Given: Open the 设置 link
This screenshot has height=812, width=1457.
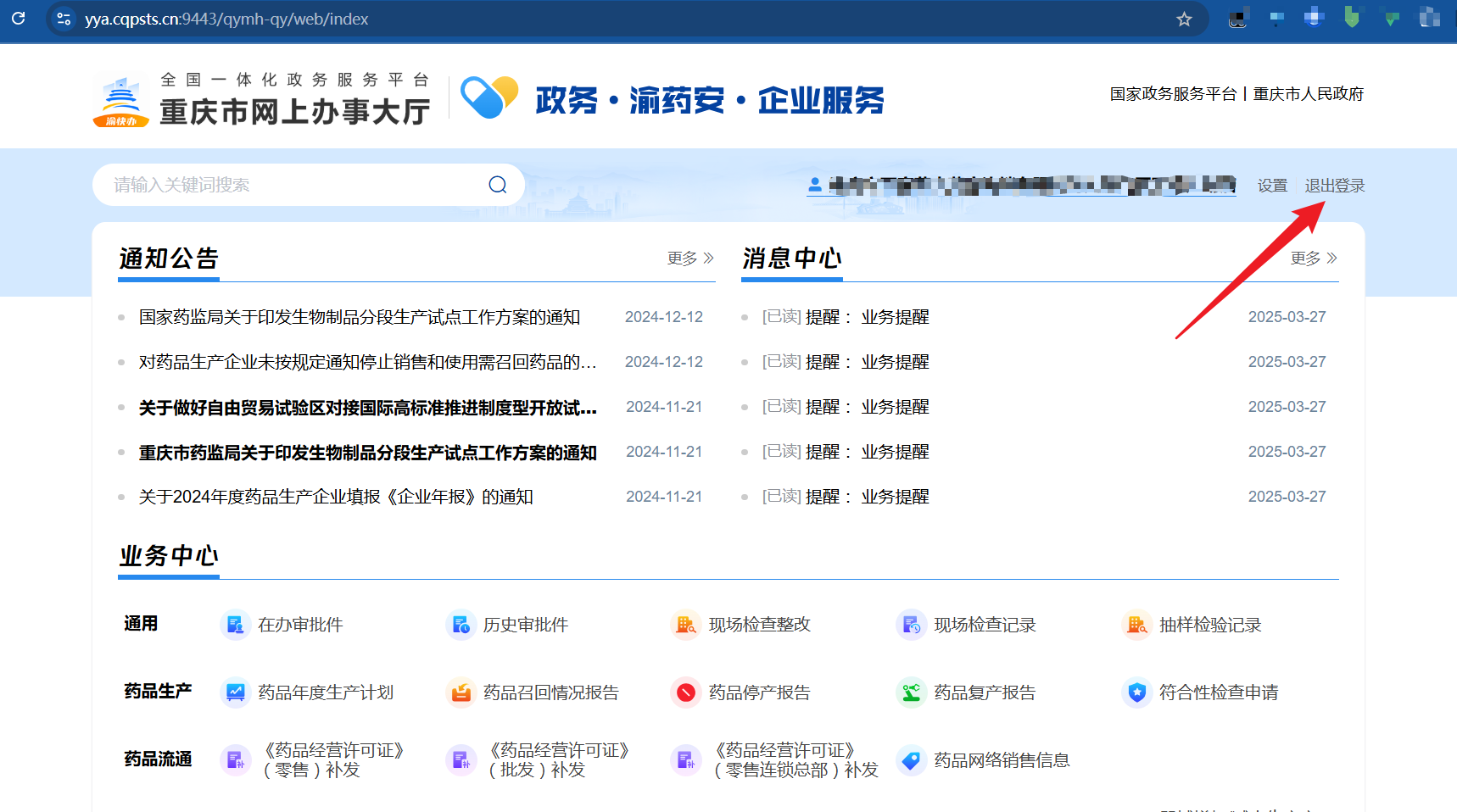Looking at the screenshot, I should coord(1272,185).
